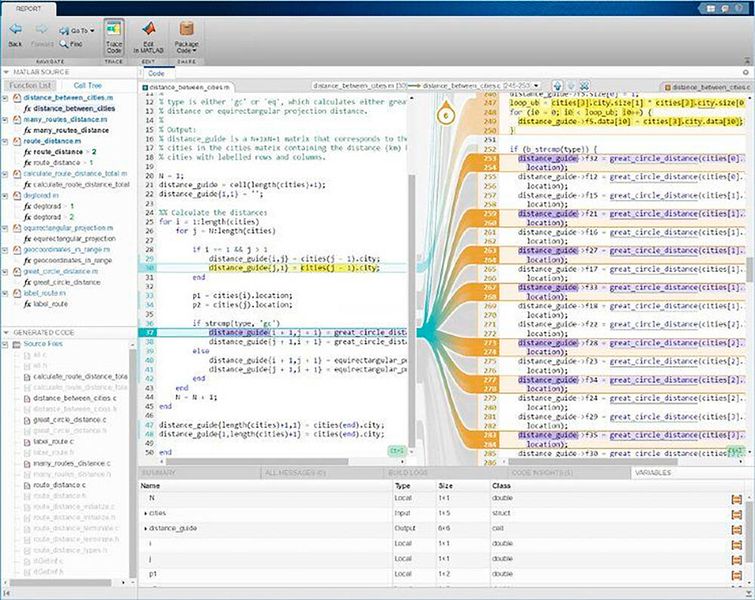
Task: Click the orange icon in the N row
Action: pyautogui.click(x=736, y=499)
